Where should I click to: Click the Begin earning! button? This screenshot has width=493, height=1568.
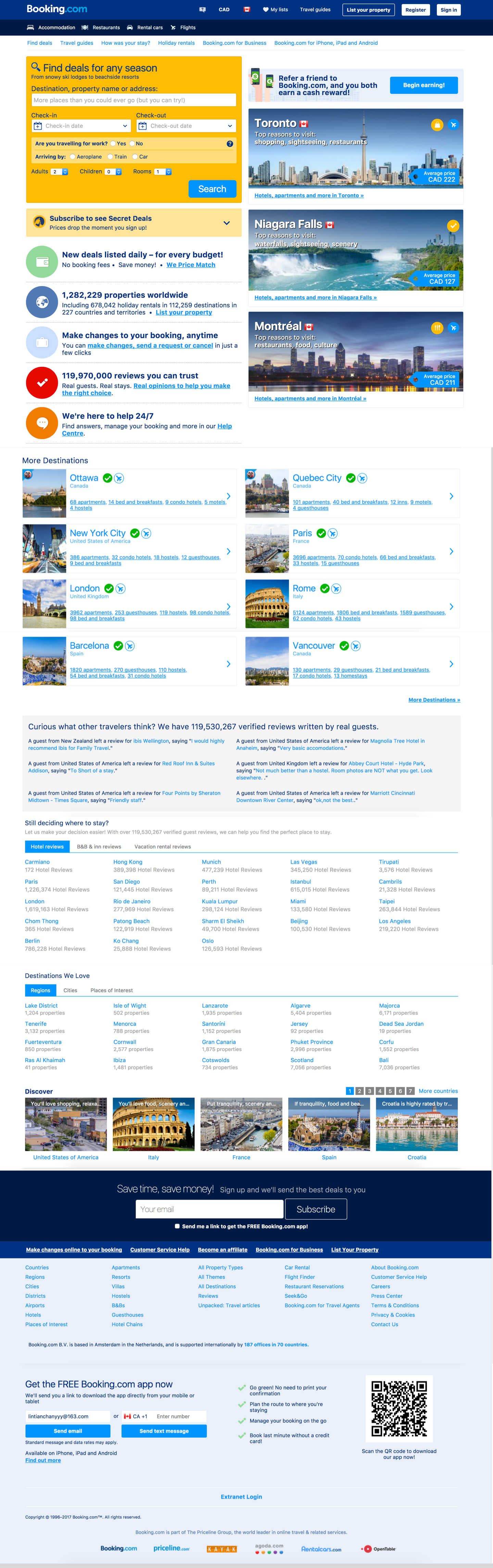[424, 85]
